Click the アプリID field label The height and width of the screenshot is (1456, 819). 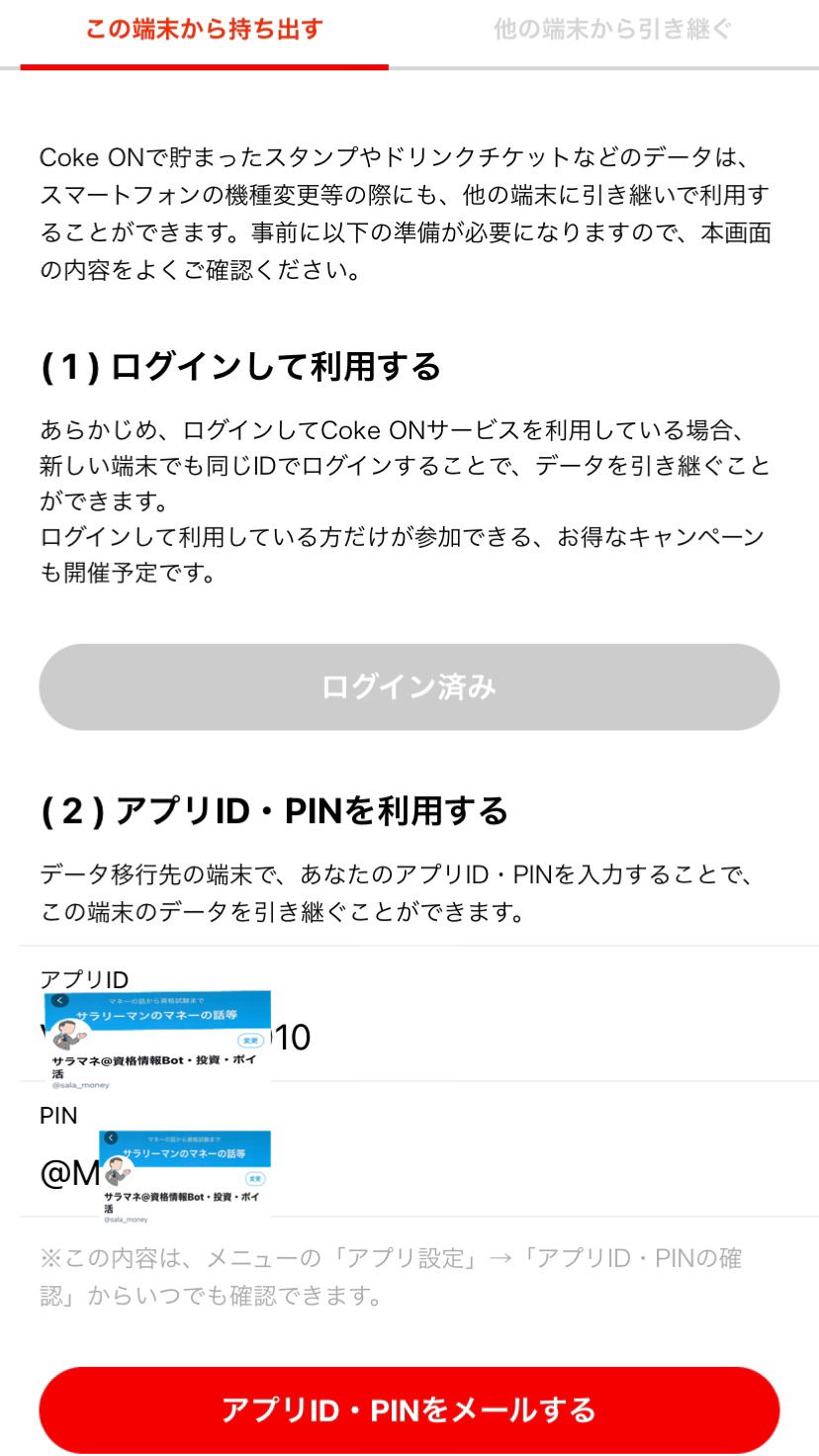tap(84, 979)
